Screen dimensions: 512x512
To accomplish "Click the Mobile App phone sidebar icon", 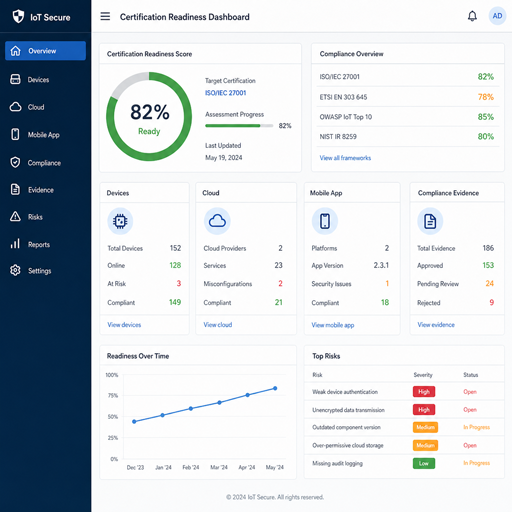I will click(x=15, y=134).
